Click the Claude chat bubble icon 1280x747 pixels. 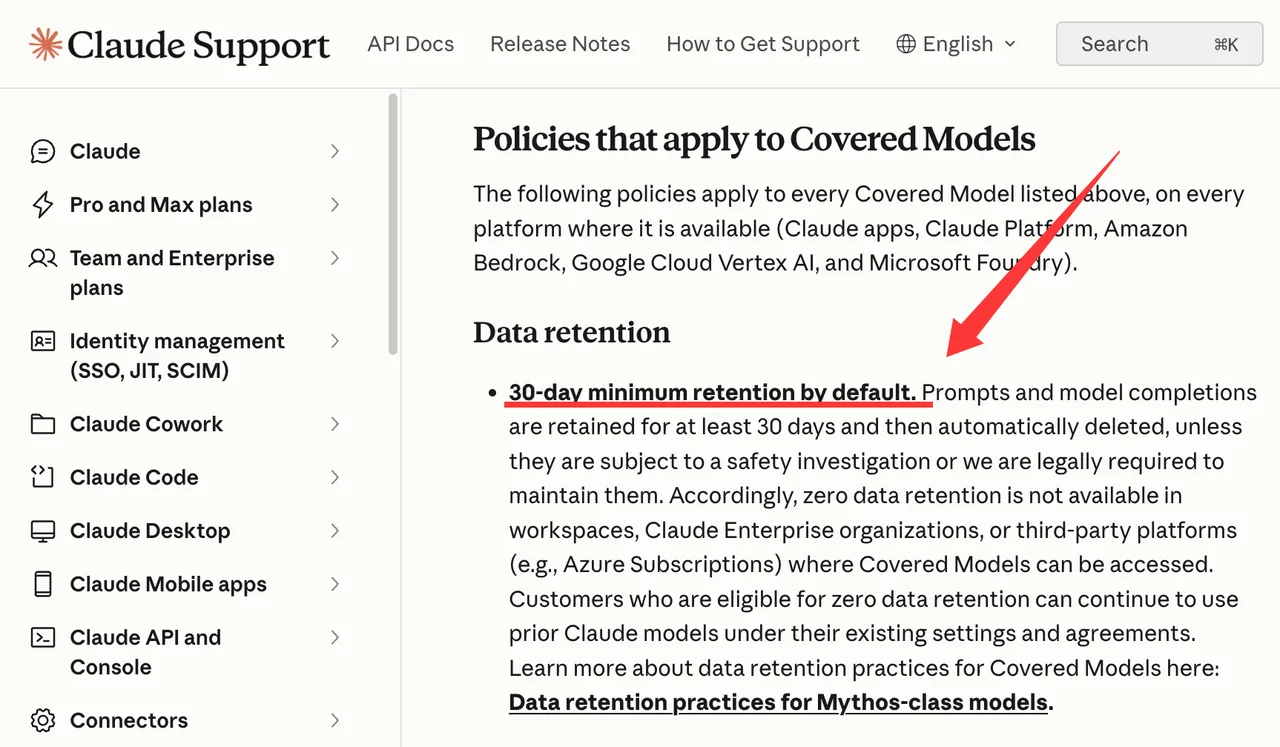tap(43, 151)
